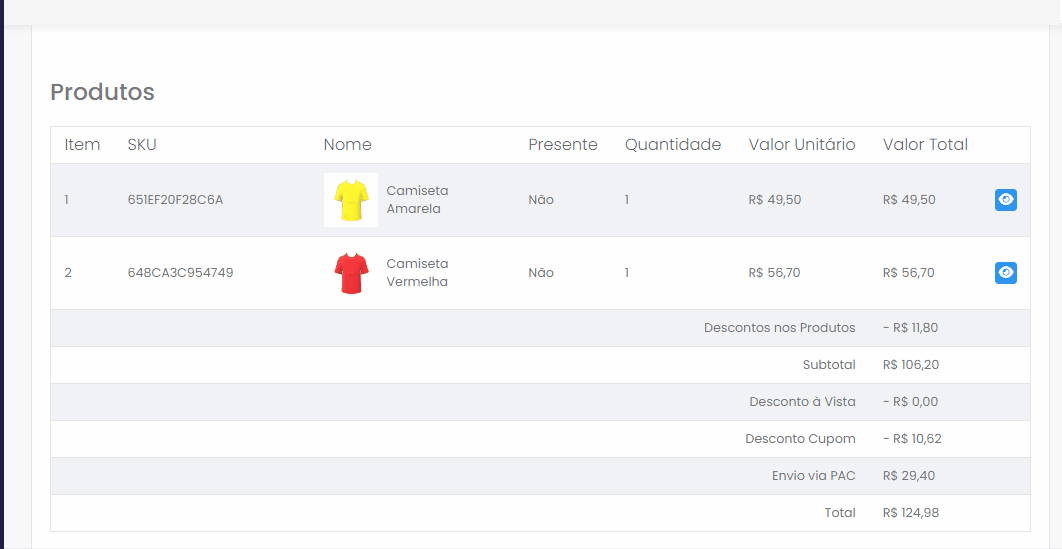Screen dimensions: 1062x549
Task: Select the Camiseta Amarela product name
Action: point(417,200)
